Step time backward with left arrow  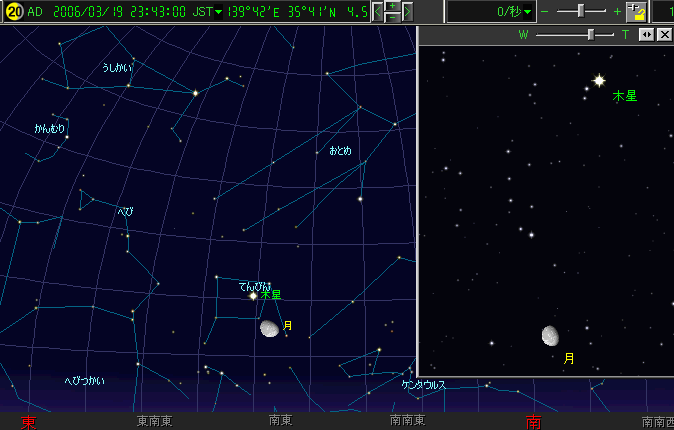[x=377, y=12]
